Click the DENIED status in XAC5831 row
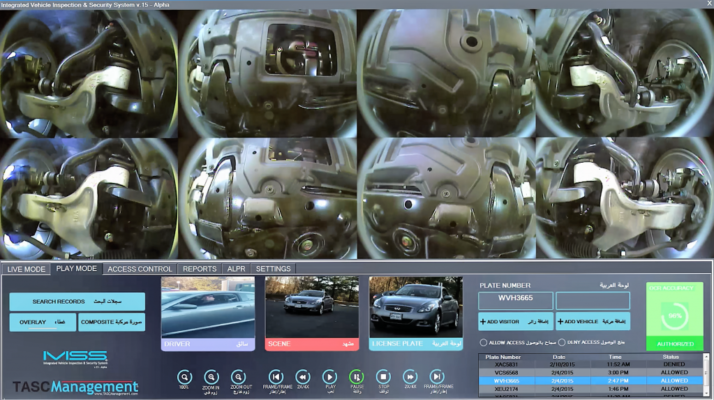Image resolution: width=714 pixels, height=400 pixels. tap(674, 364)
